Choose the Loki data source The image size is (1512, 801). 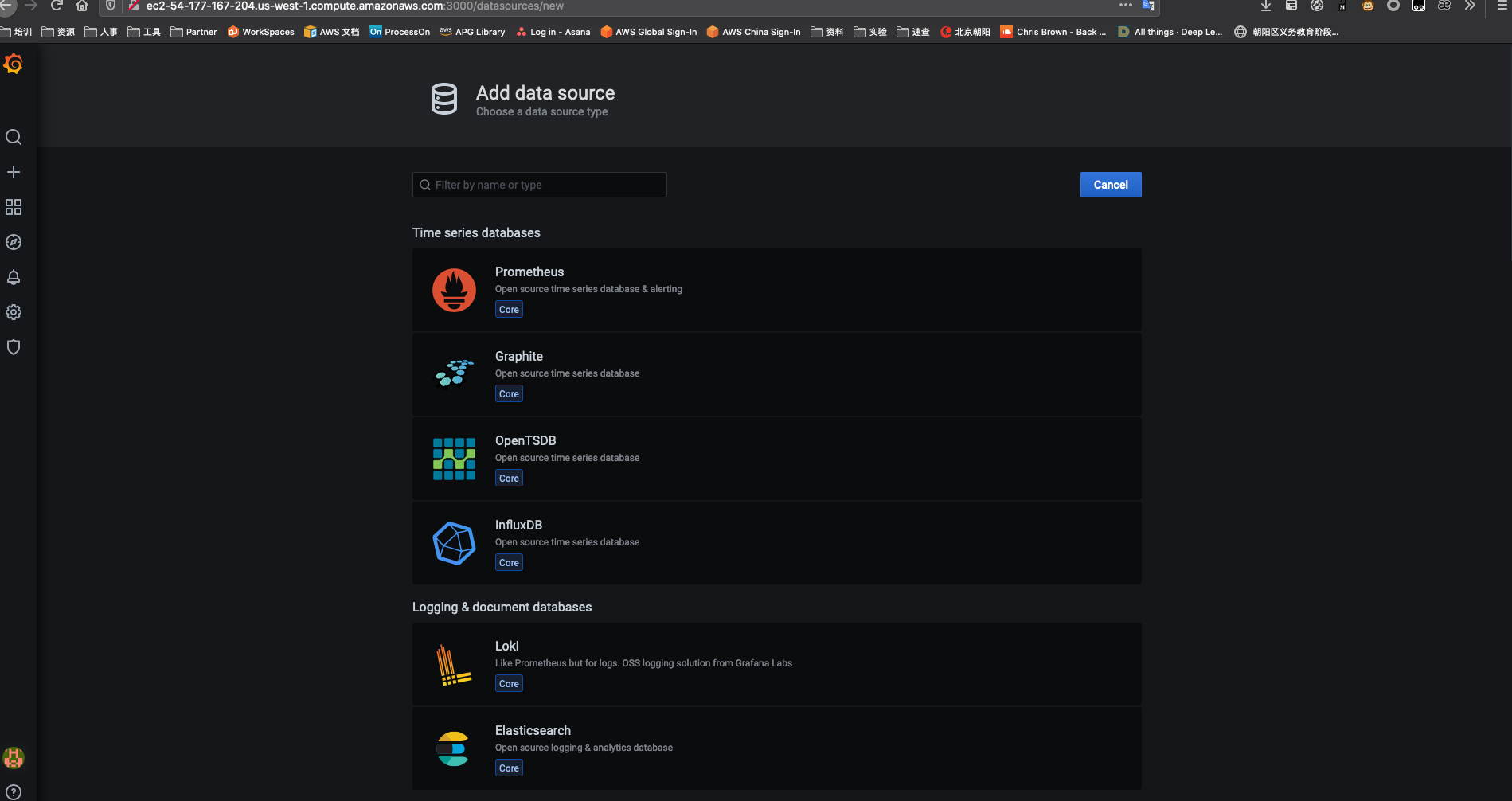776,664
